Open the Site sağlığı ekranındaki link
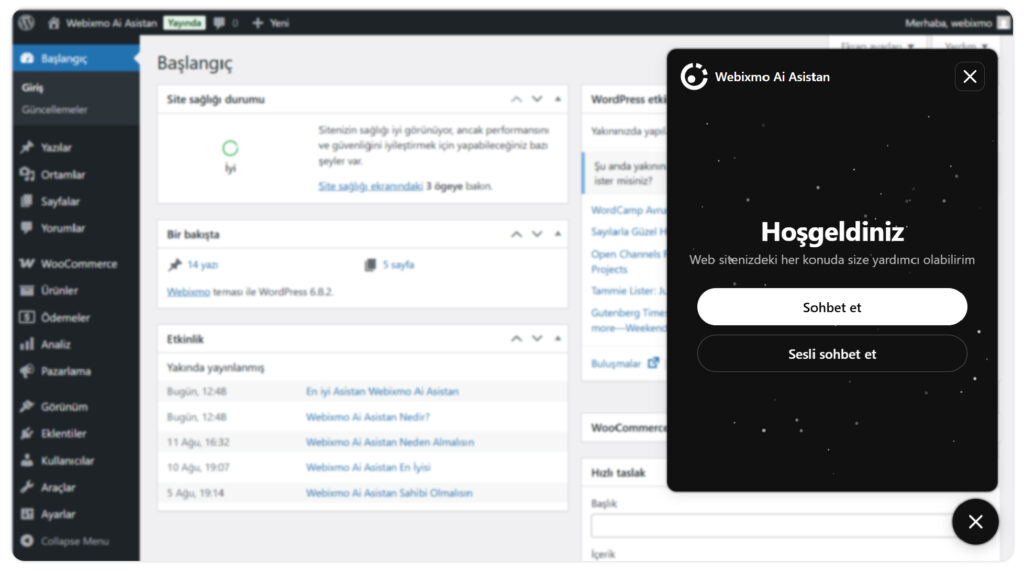 point(370,186)
